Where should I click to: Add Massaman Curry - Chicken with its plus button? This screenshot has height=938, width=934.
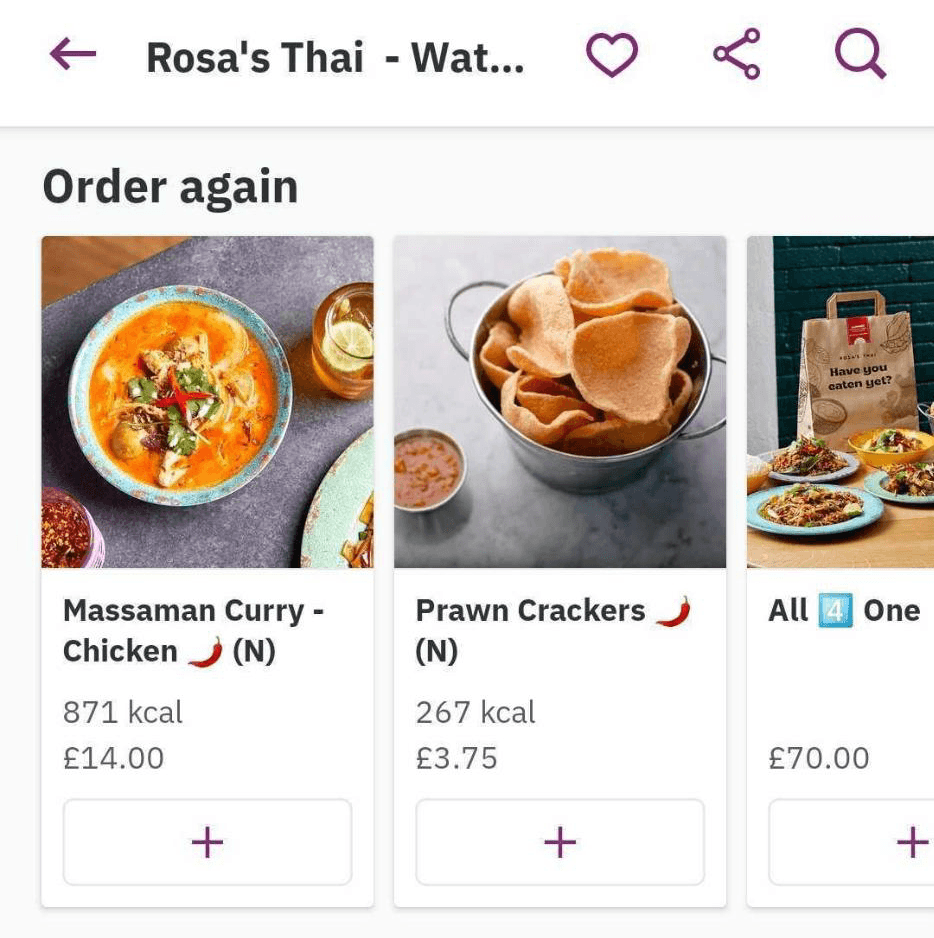coord(207,842)
